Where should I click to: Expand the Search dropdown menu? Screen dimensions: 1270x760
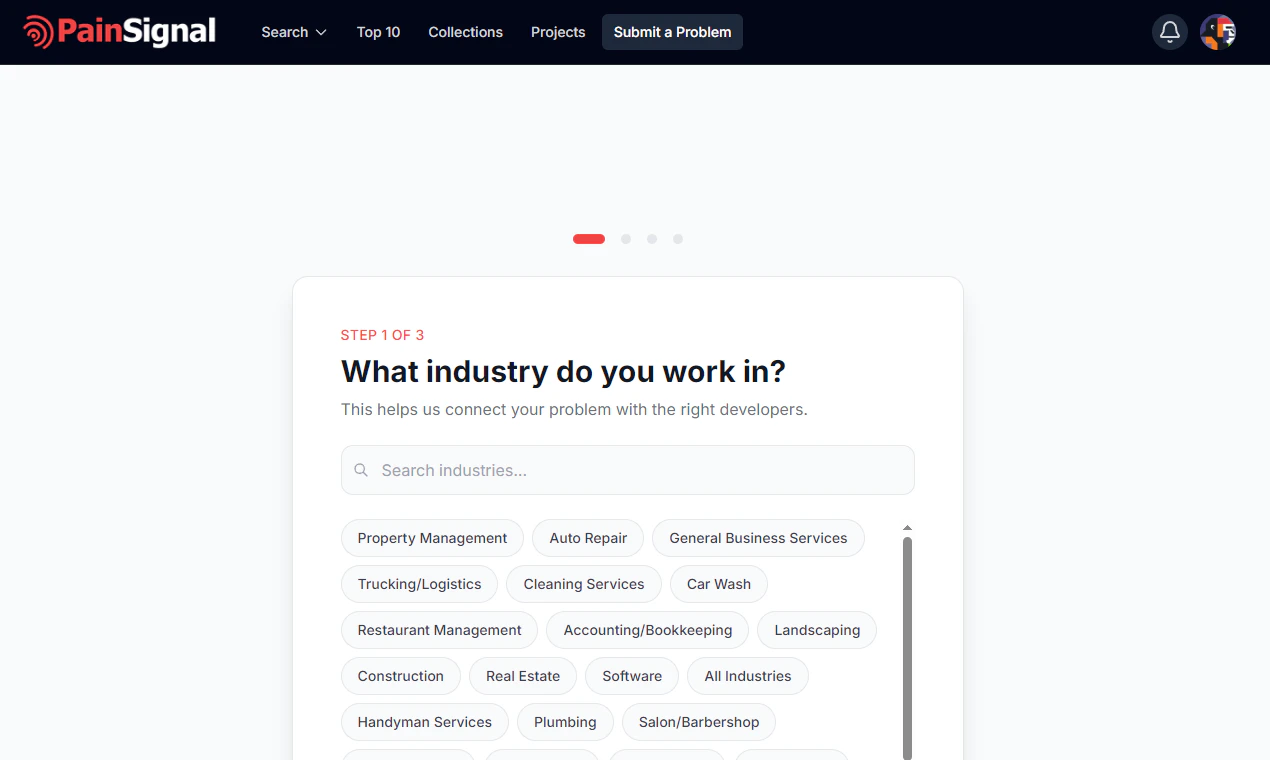click(x=294, y=32)
